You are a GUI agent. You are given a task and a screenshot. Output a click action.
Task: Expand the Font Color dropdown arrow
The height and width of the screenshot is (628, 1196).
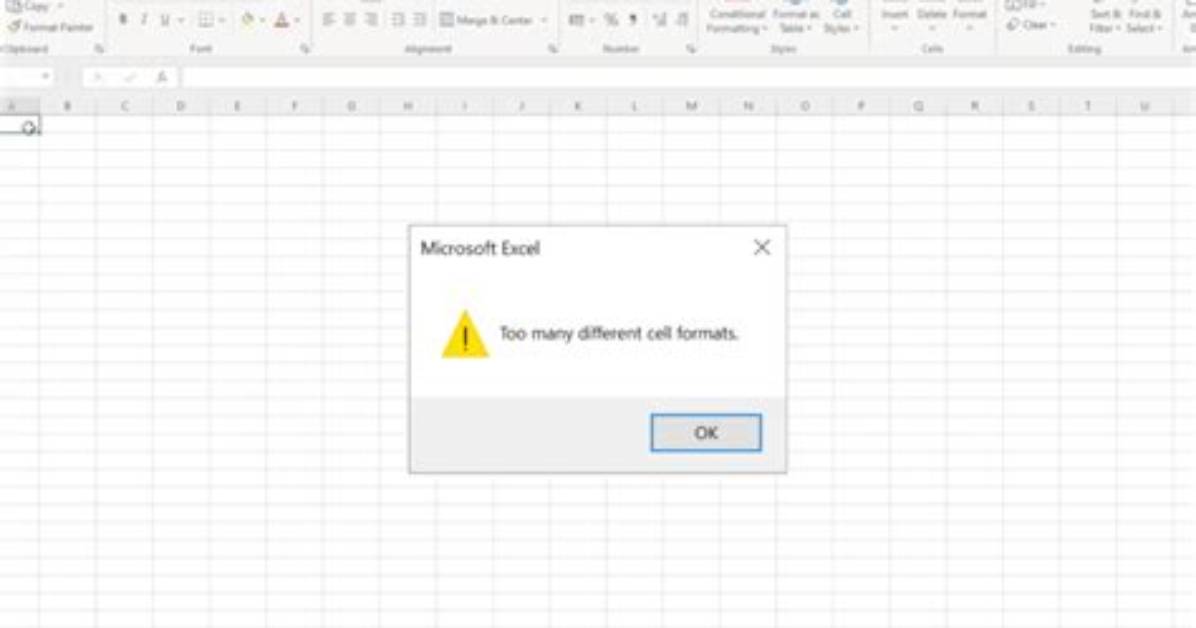pos(297,21)
